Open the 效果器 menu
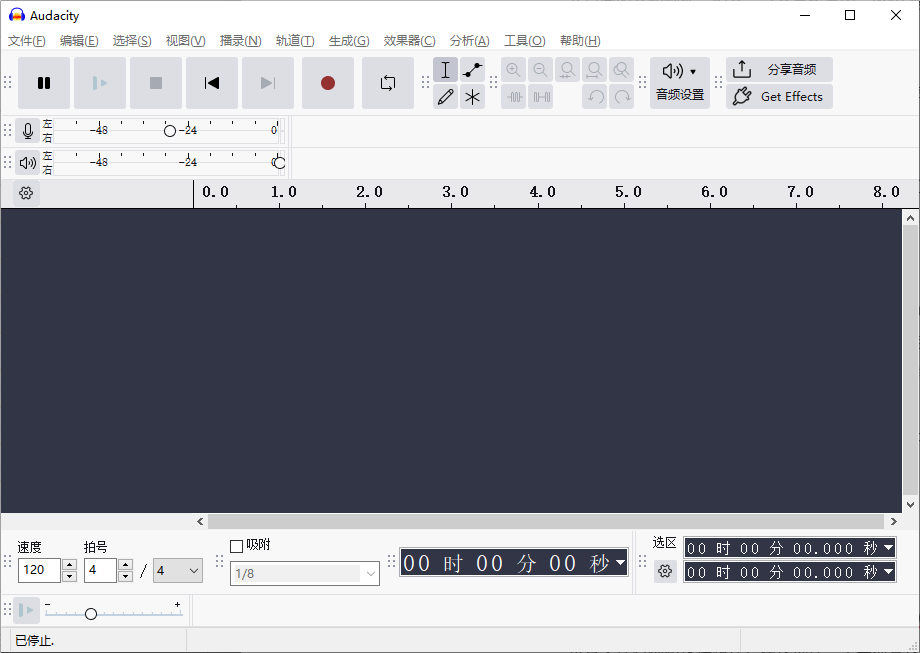The image size is (920, 653). pyautogui.click(x=408, y=40)
